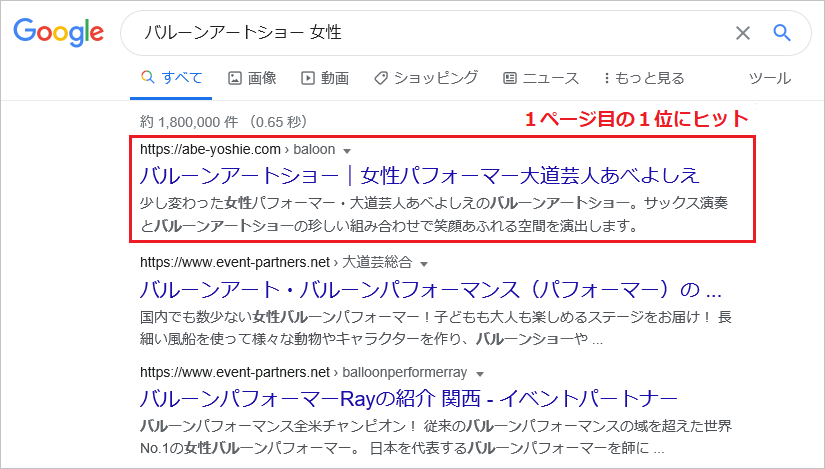Click the three-dot icon beside もっと見る
The height and width of the screenshot is (469, 825).
click(x=607, y=78)
